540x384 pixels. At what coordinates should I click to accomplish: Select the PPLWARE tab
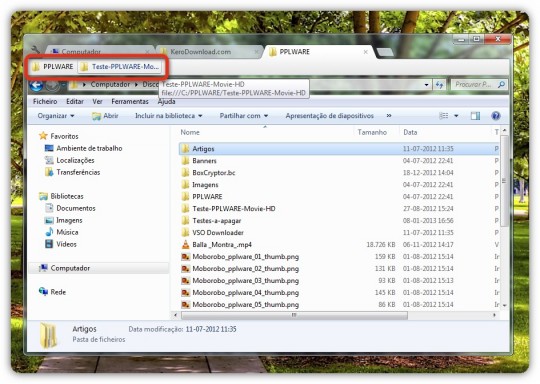tap(319, 52)
